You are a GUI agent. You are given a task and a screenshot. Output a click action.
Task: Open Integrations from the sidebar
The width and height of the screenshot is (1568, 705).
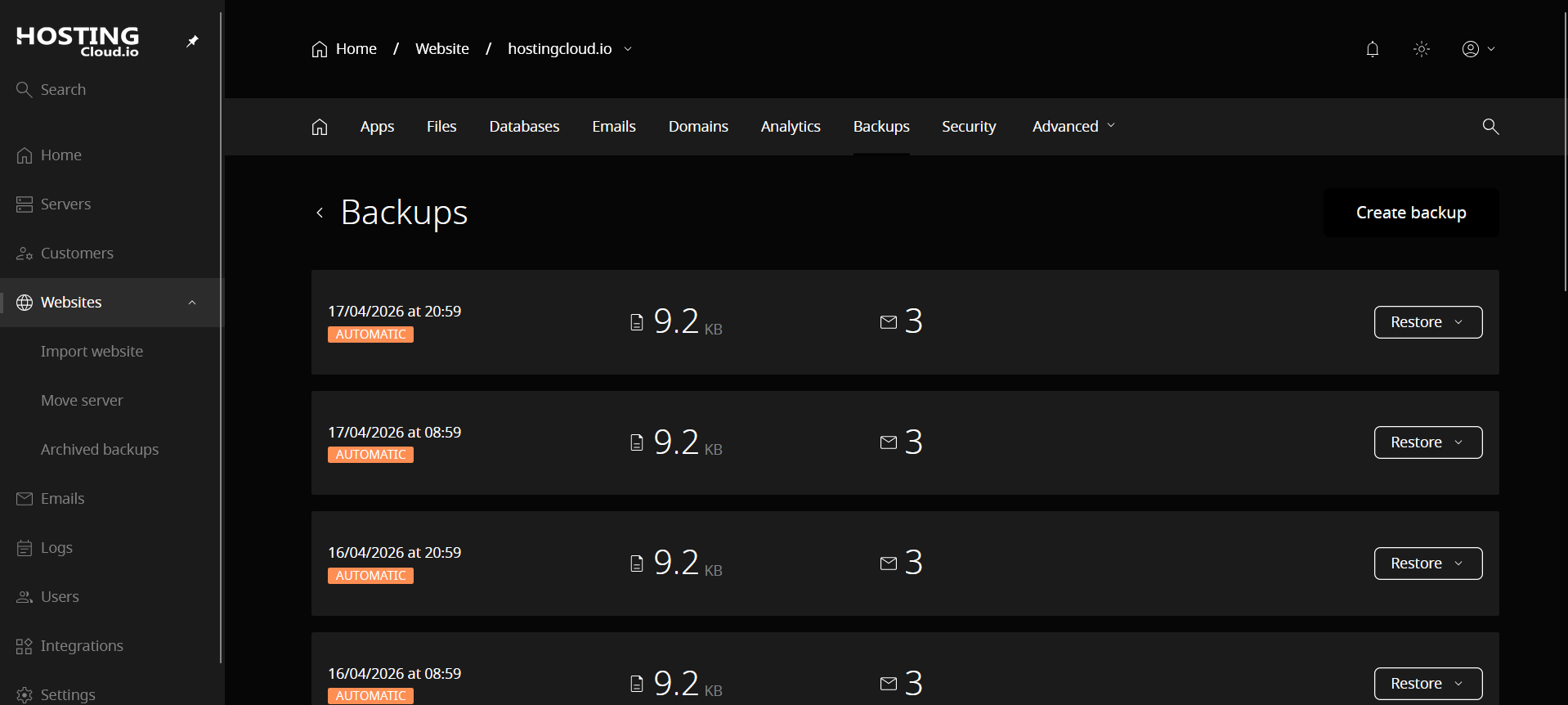click(x=81, y=646)
